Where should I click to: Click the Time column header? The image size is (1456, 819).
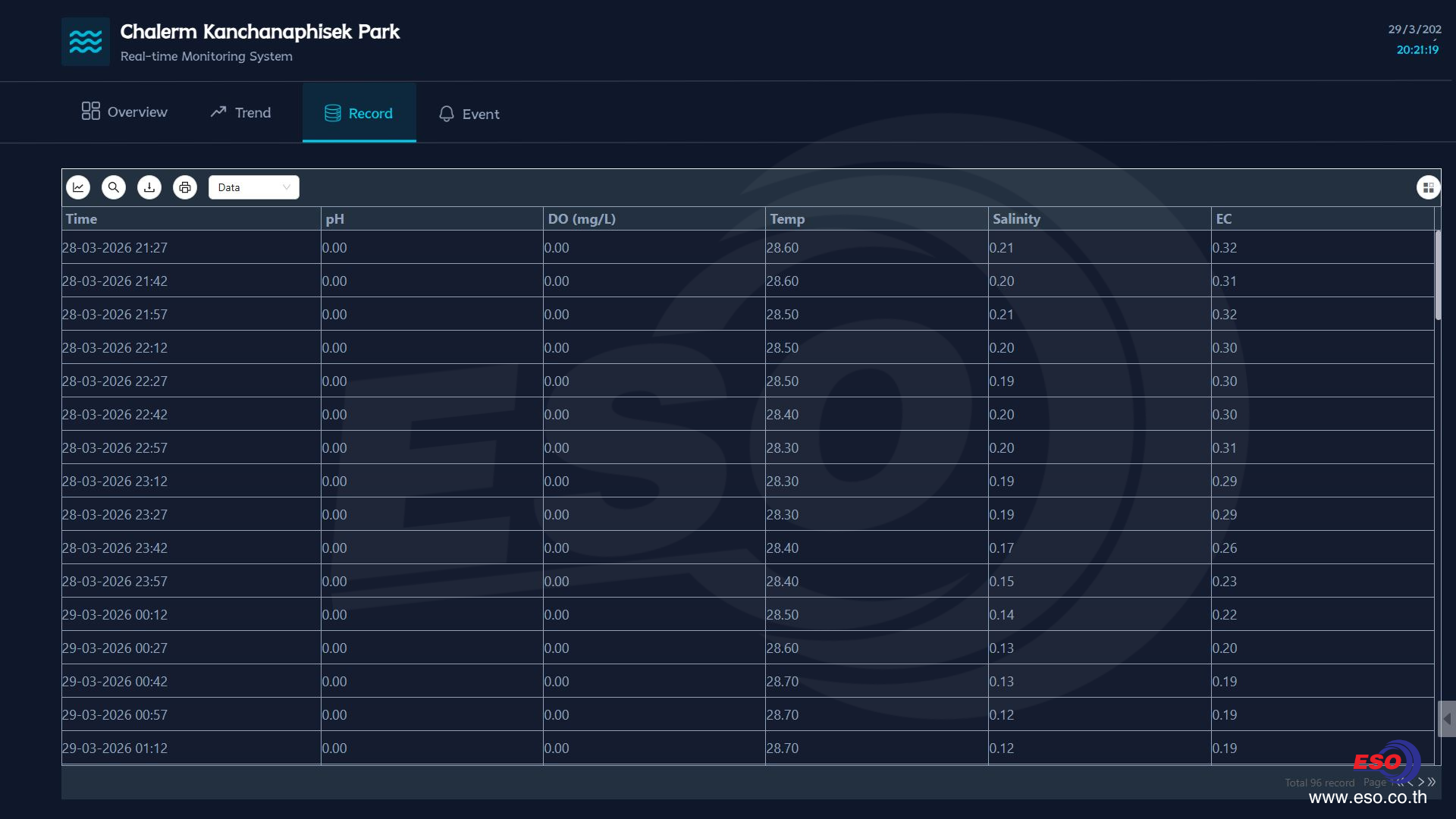click(x=81, y=219)
